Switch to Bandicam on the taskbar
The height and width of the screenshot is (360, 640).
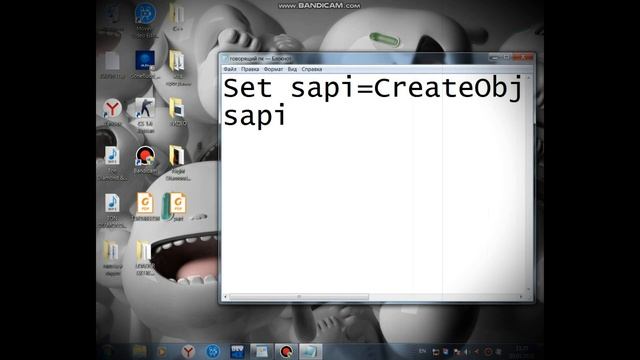click(x=286, y=351)
